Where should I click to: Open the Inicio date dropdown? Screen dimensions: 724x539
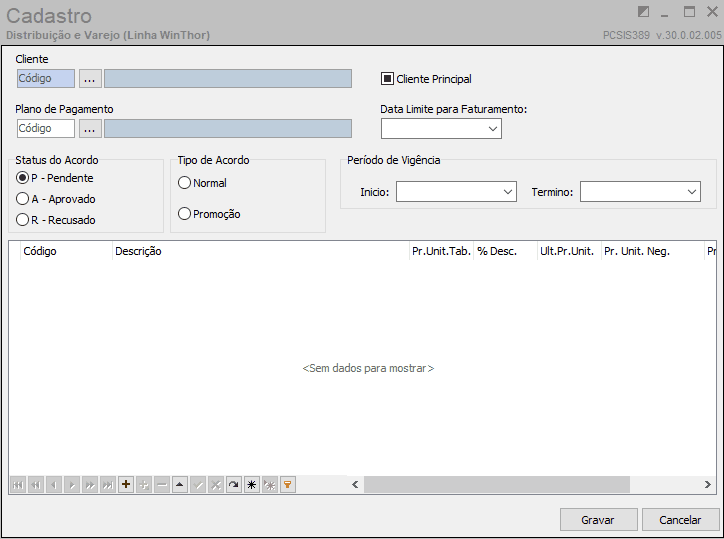[x=508, y=192]
